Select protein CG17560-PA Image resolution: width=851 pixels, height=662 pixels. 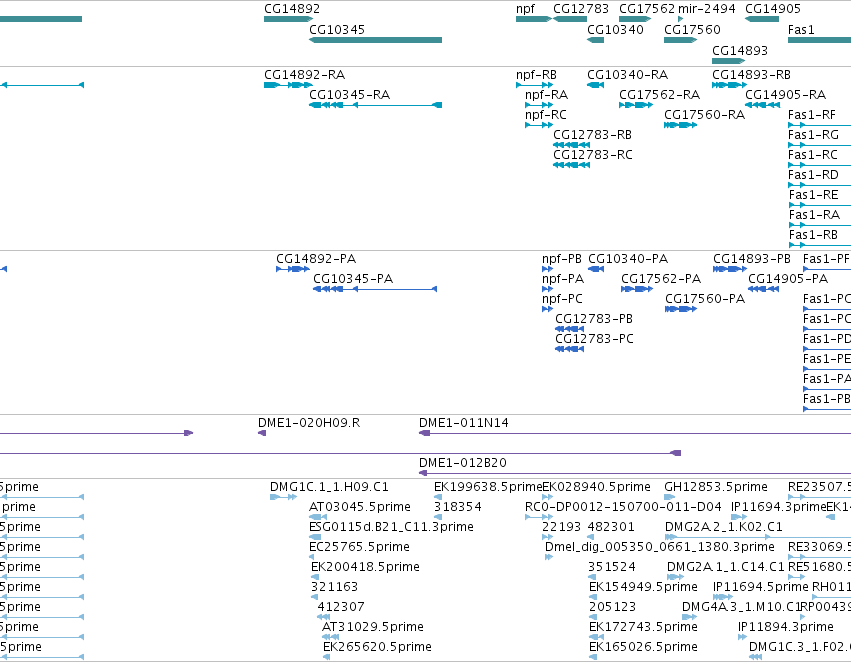click(x=705, y=299)
